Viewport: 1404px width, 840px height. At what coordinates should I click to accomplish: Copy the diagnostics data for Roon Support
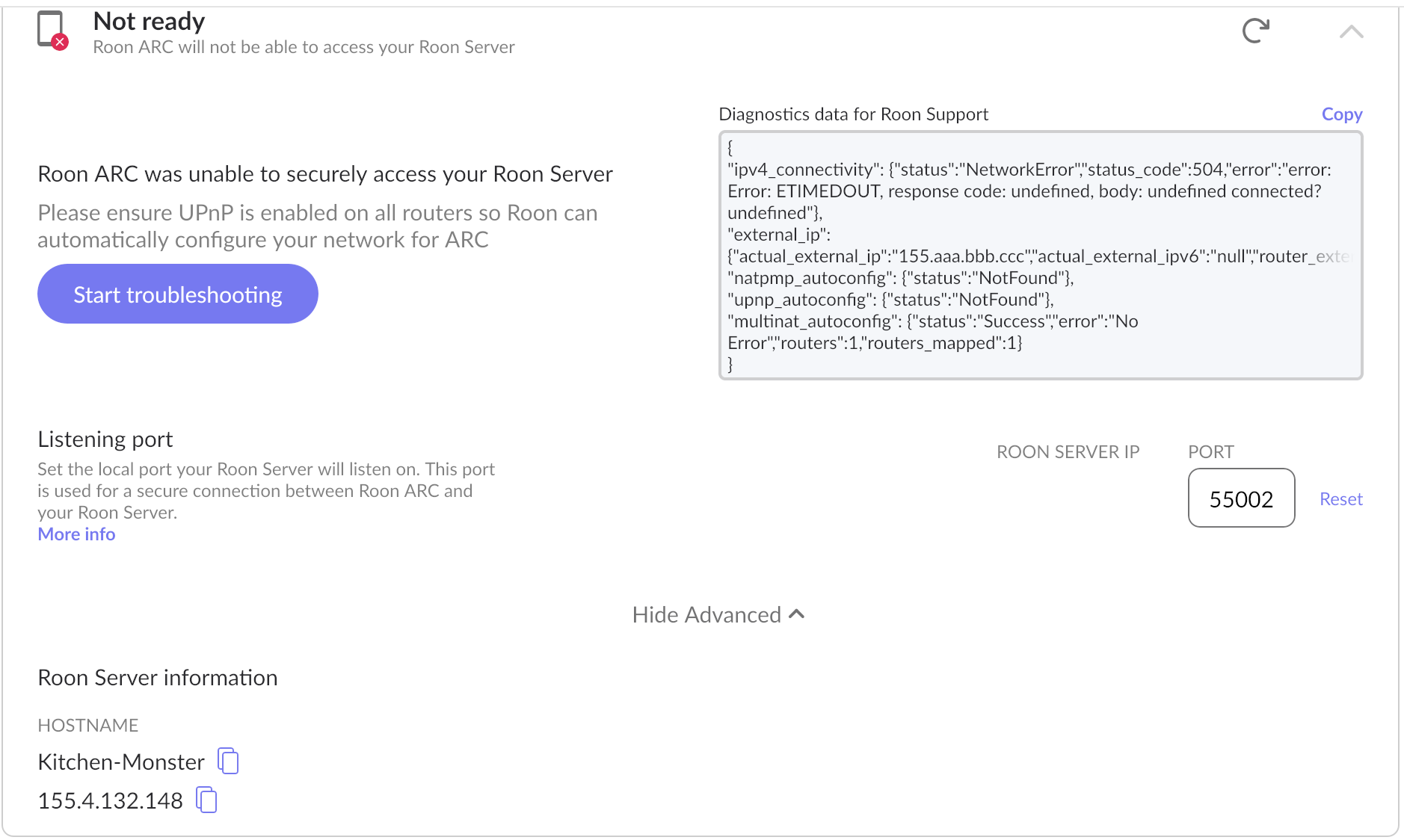click(1342, 114)
